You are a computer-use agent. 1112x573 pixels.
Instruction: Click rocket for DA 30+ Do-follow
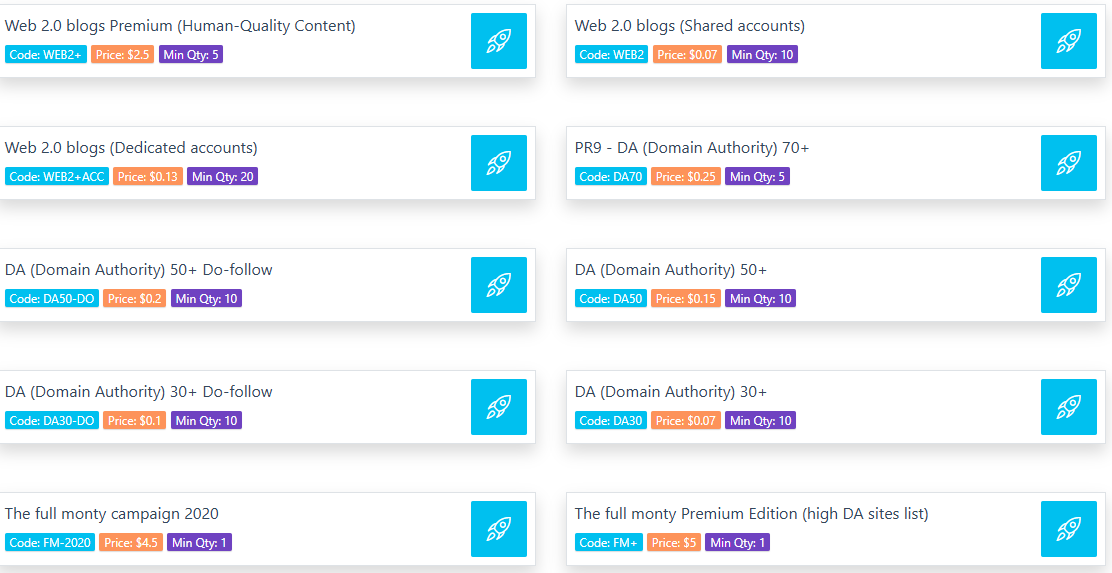click(x=499, y=407)
